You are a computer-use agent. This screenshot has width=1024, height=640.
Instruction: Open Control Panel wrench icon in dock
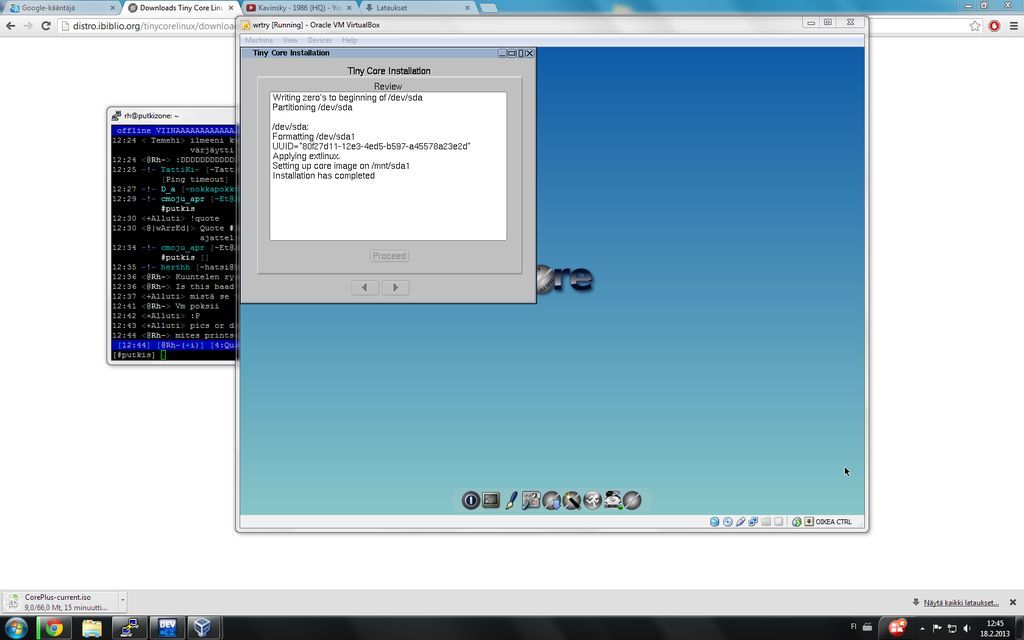[x=531, y=500]
